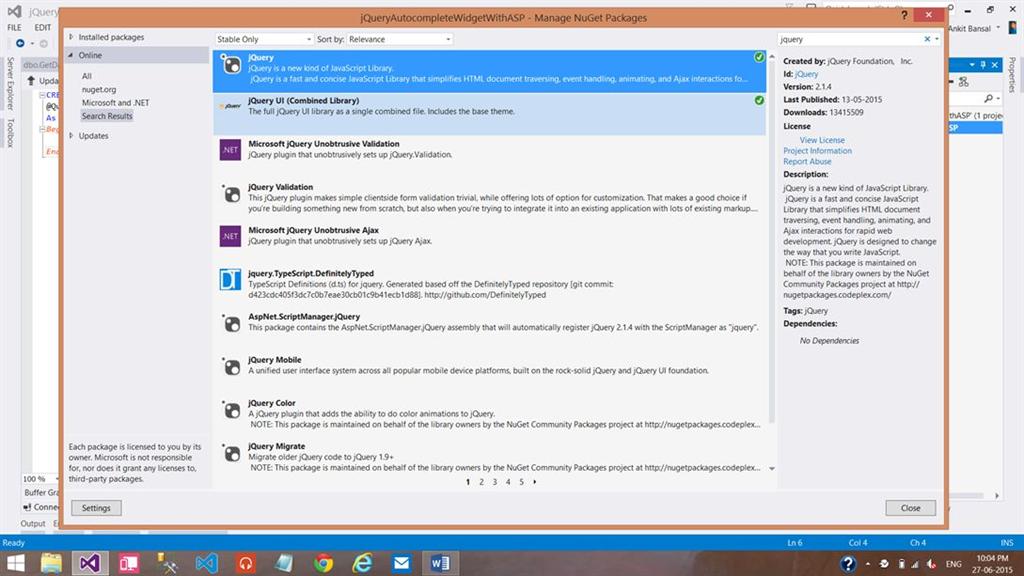The width and height of the screenshot is (1024, 576).
Task: Open the headphones app on taskbar
Action: [246, 563]
